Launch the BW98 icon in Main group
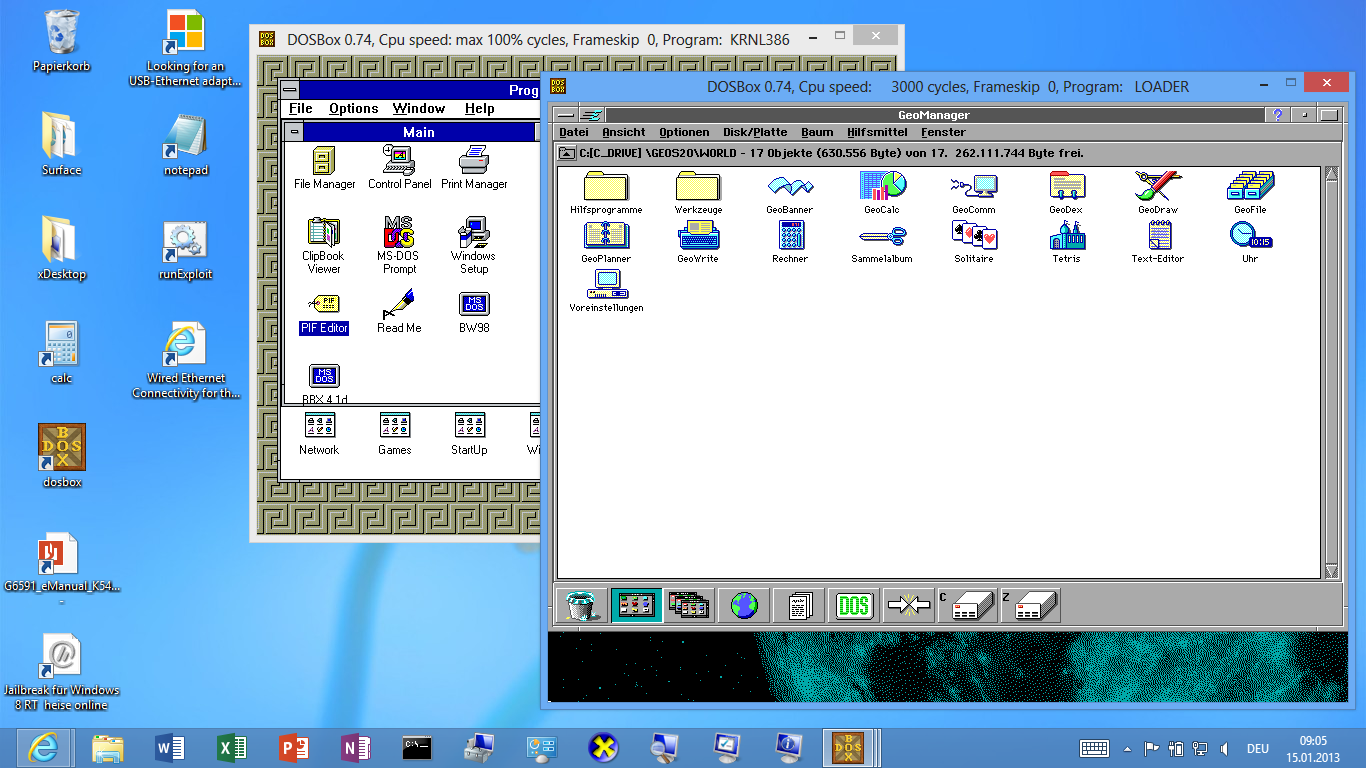This screenshot has height=768, width=1366. (474, 313)
